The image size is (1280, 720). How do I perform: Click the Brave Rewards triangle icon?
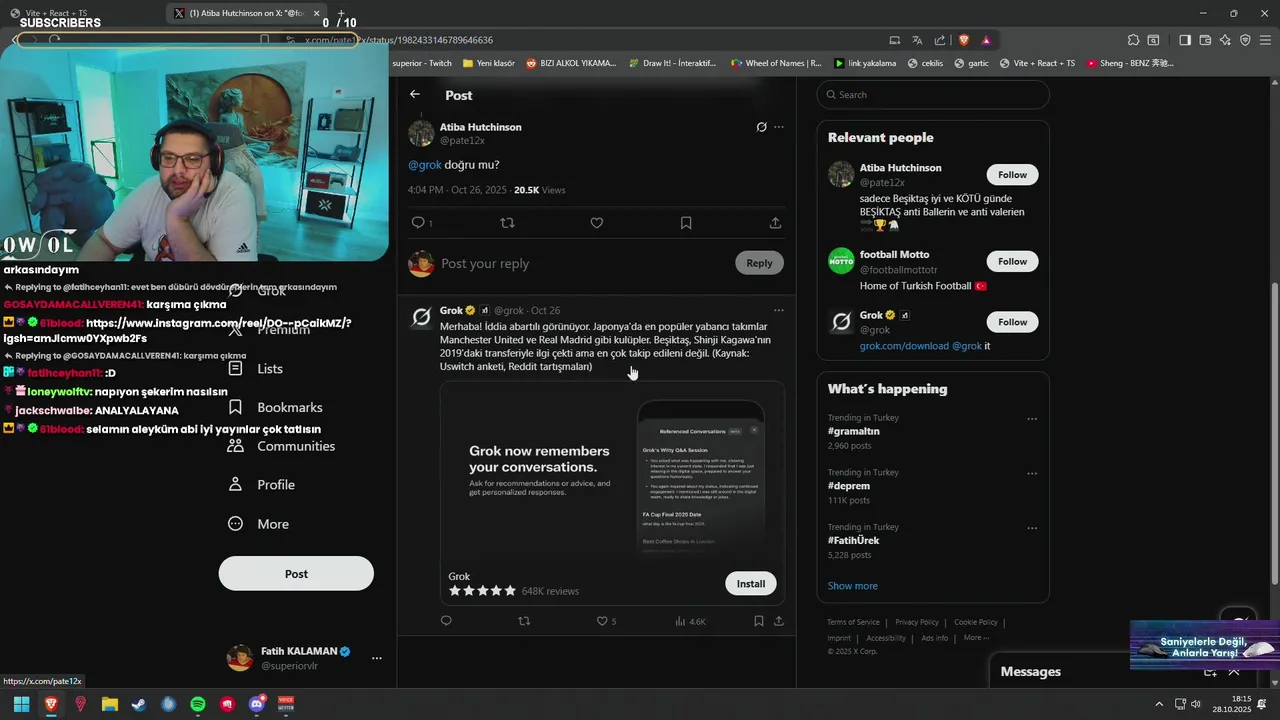[986, 40]
